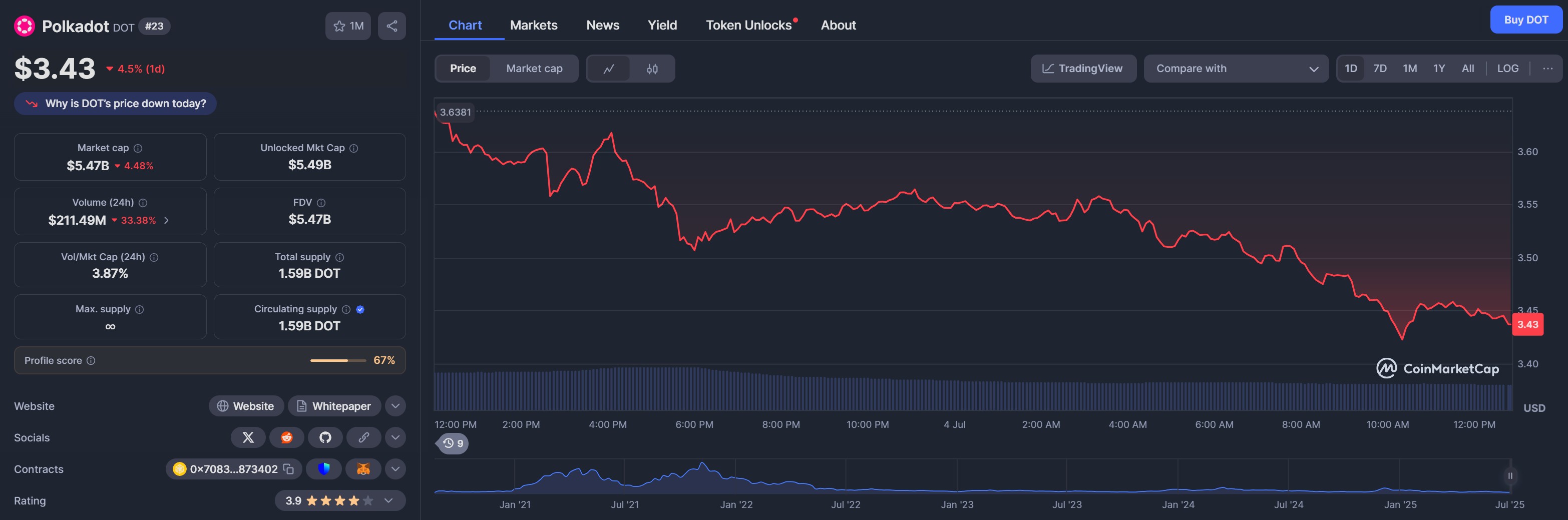Set chart range to 1M
Viewport: 1568px width, 520px height.
tap(1410, 69)
